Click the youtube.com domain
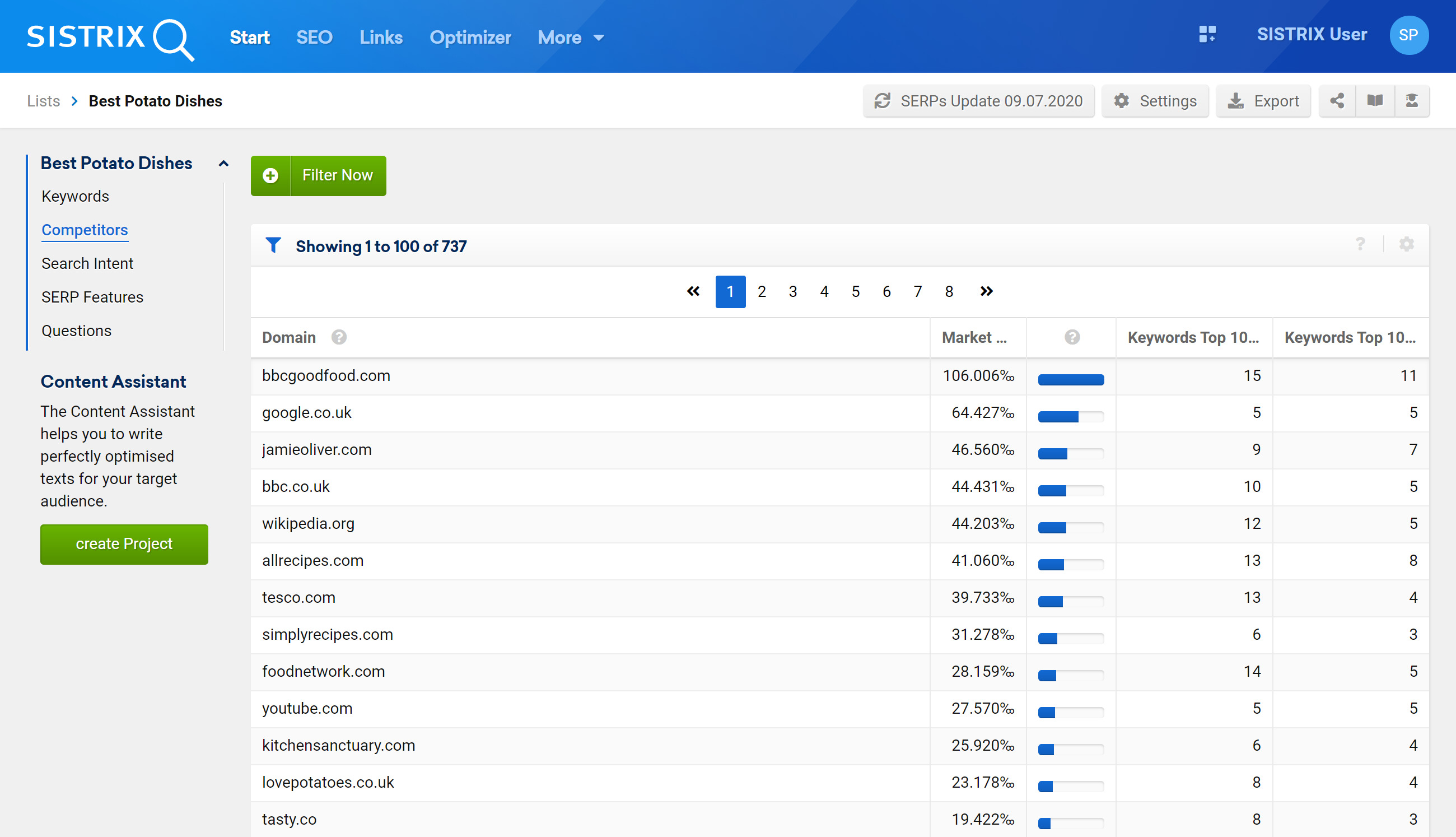1456x837 pixels. click(307, 708)
